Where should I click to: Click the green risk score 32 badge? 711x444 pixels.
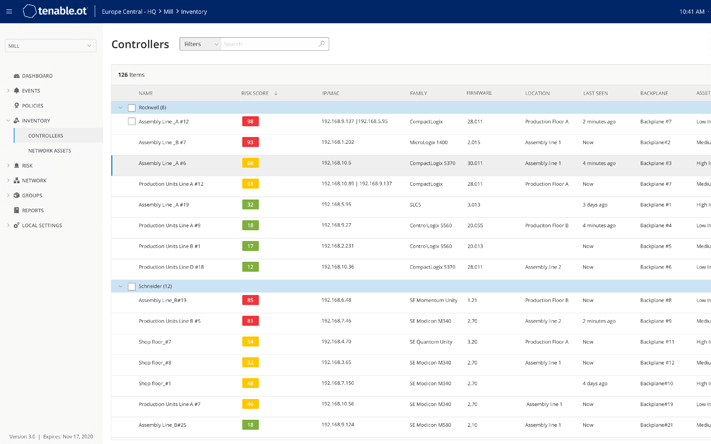click(250, 205)
